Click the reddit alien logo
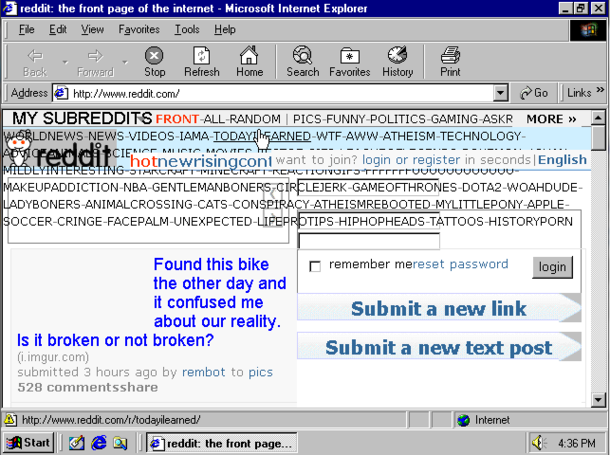This screenshot has width=610, height=455. click(x=19, y=151)
